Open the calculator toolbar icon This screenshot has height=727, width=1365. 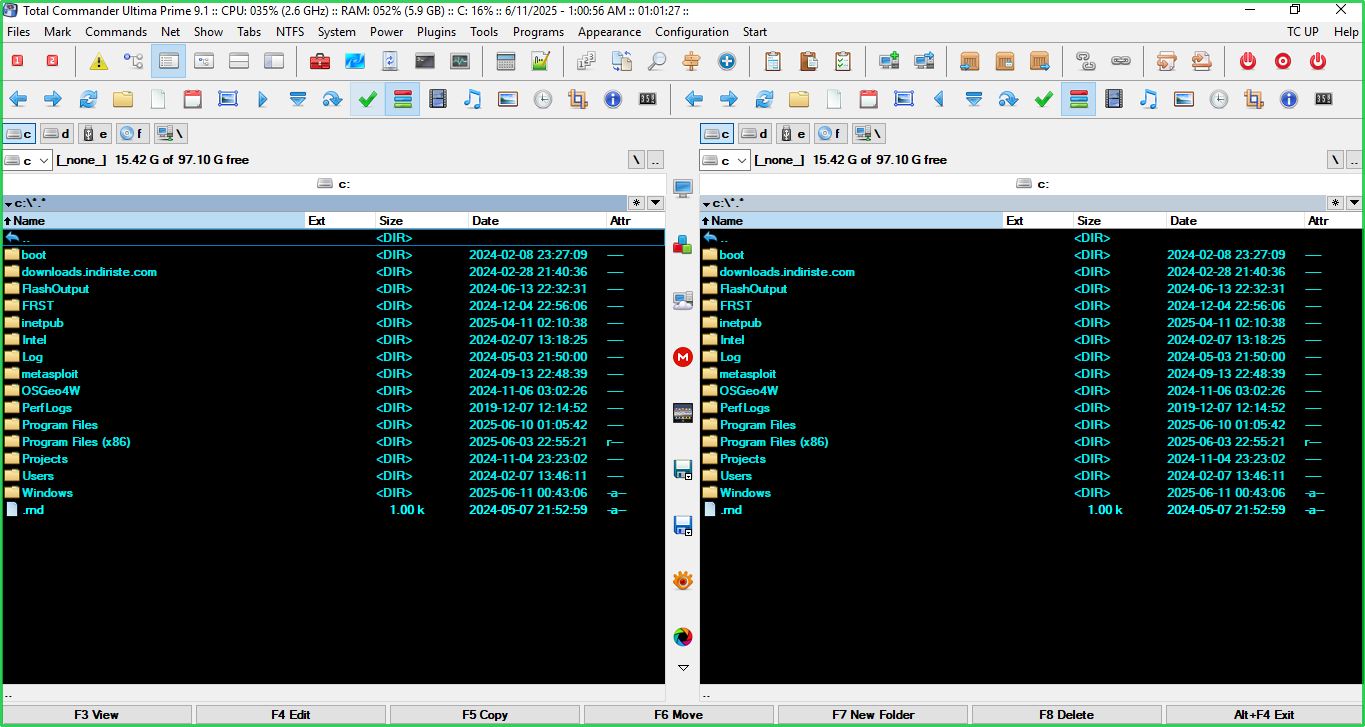coord(506,61)
